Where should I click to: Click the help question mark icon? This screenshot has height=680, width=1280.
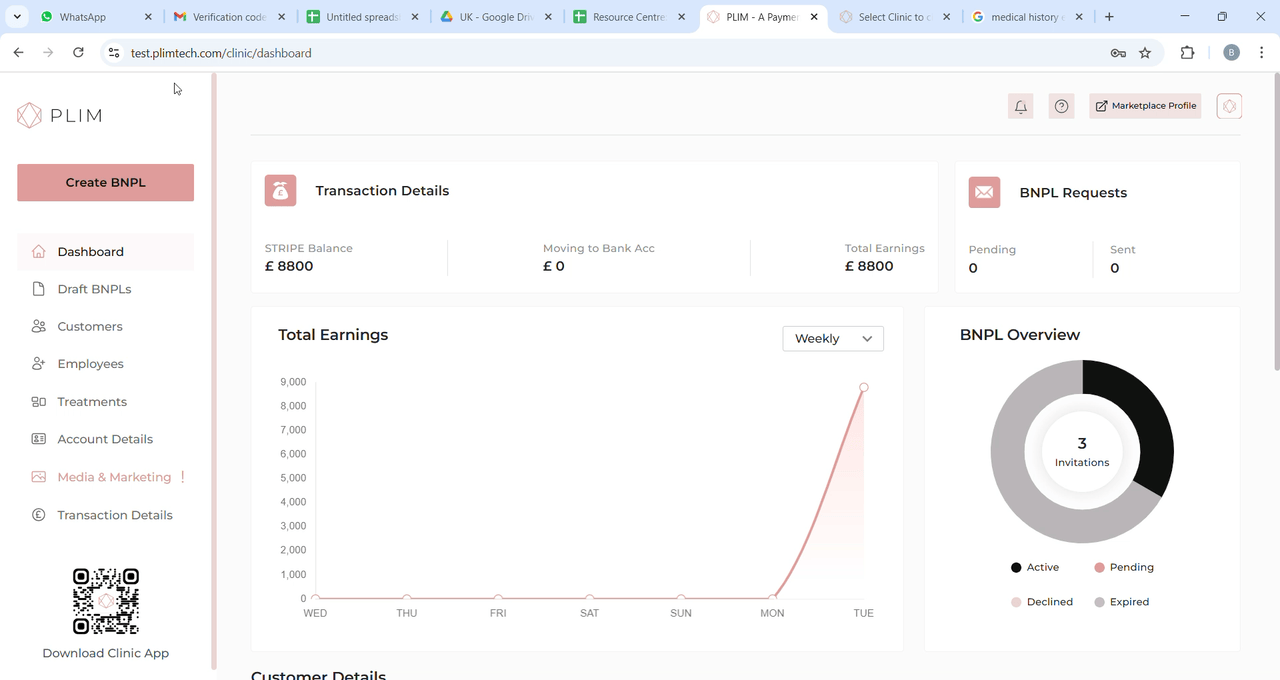pos(1062,106)
